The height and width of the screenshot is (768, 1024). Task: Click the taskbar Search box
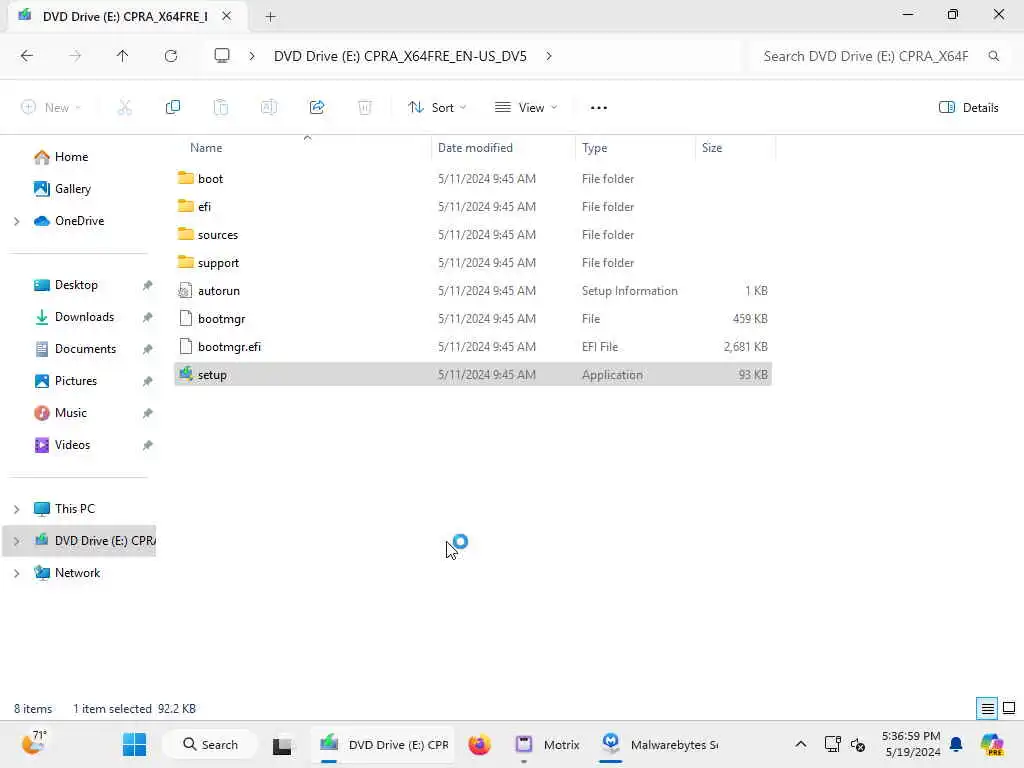pyautogui.click(x=210, y=744)
